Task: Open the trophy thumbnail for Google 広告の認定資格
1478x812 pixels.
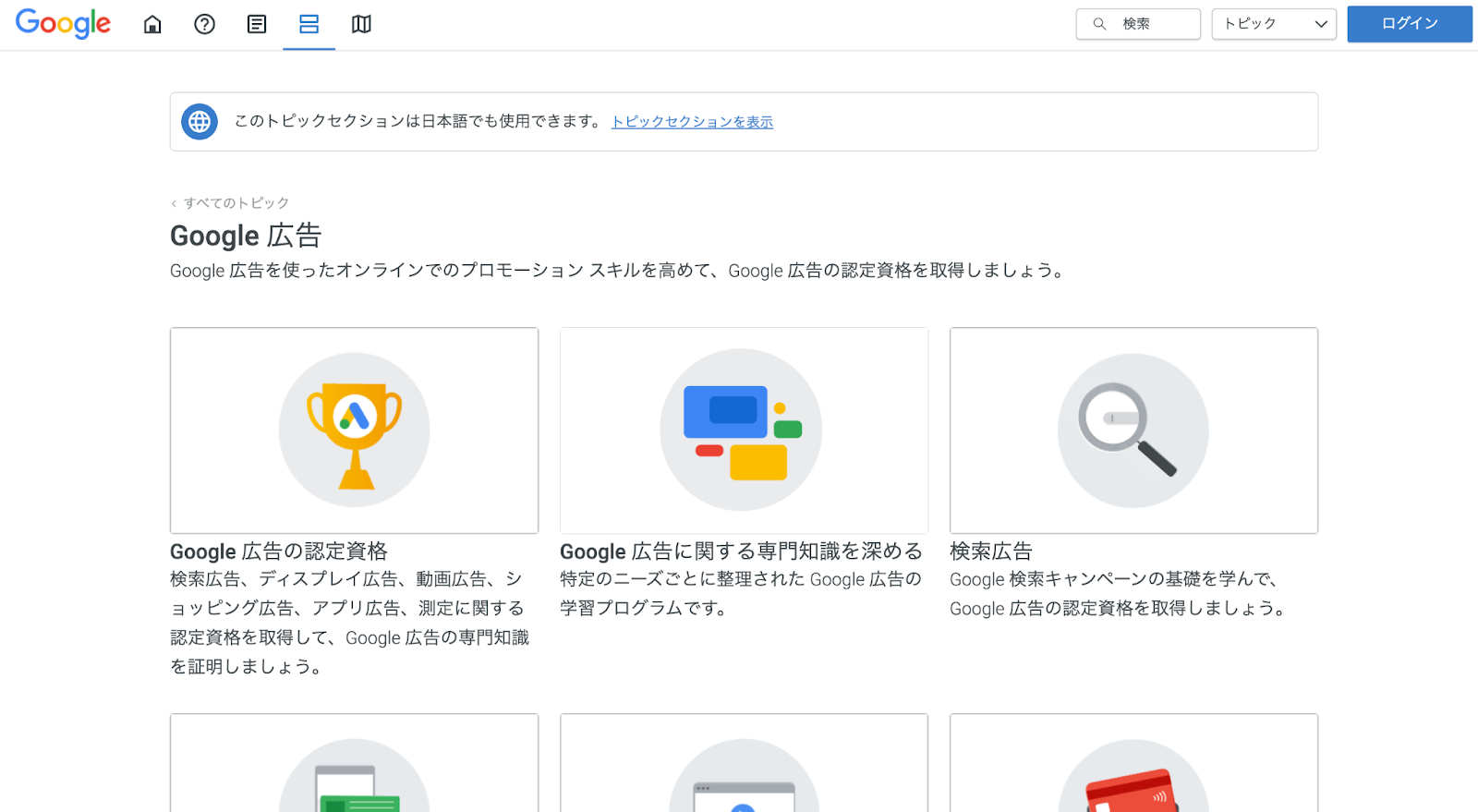Action: pos(354,430)
